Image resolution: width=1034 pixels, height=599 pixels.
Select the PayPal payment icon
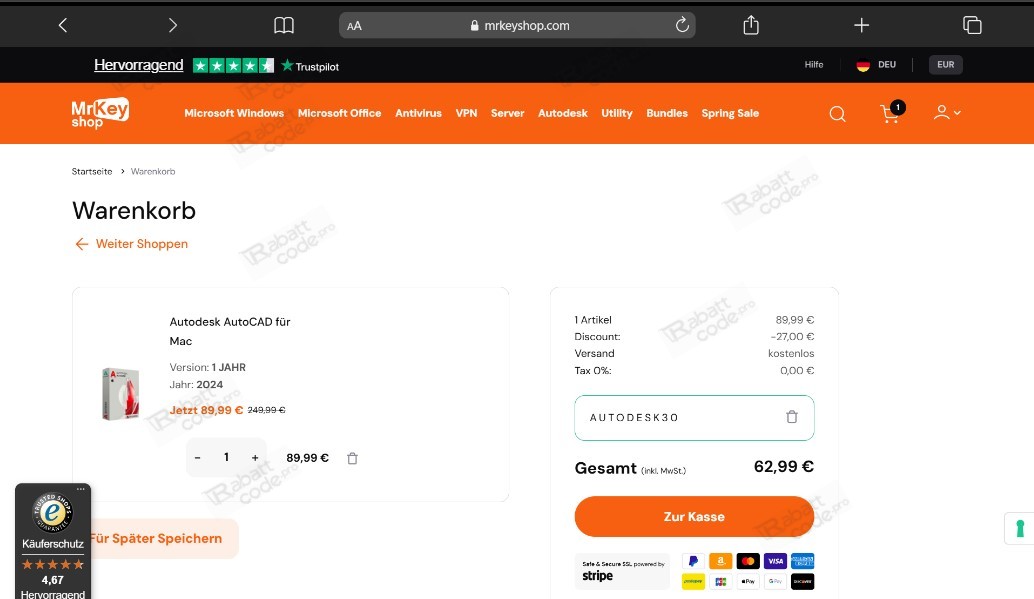pos(693,561)
